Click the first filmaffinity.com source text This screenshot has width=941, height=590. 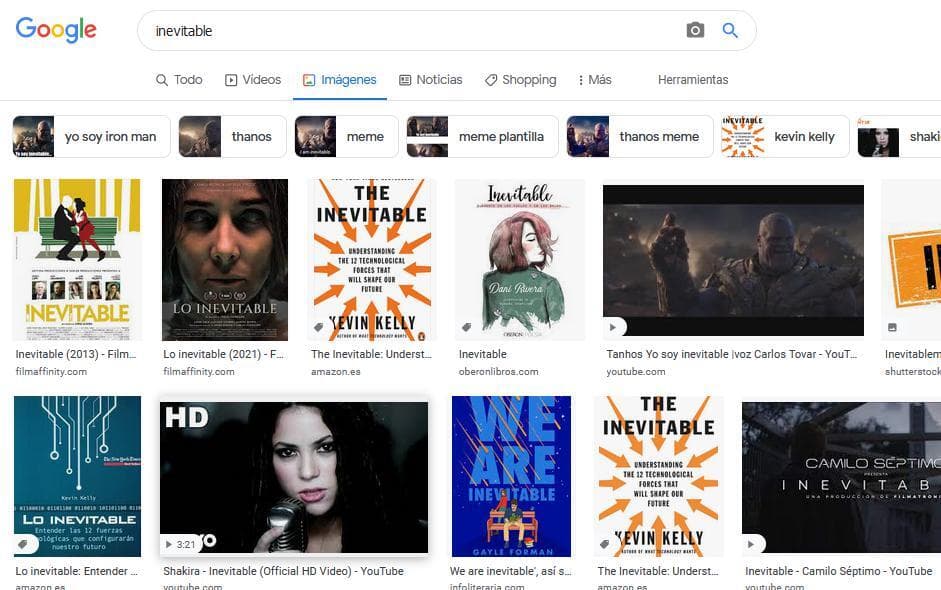[x=51, y=372]
